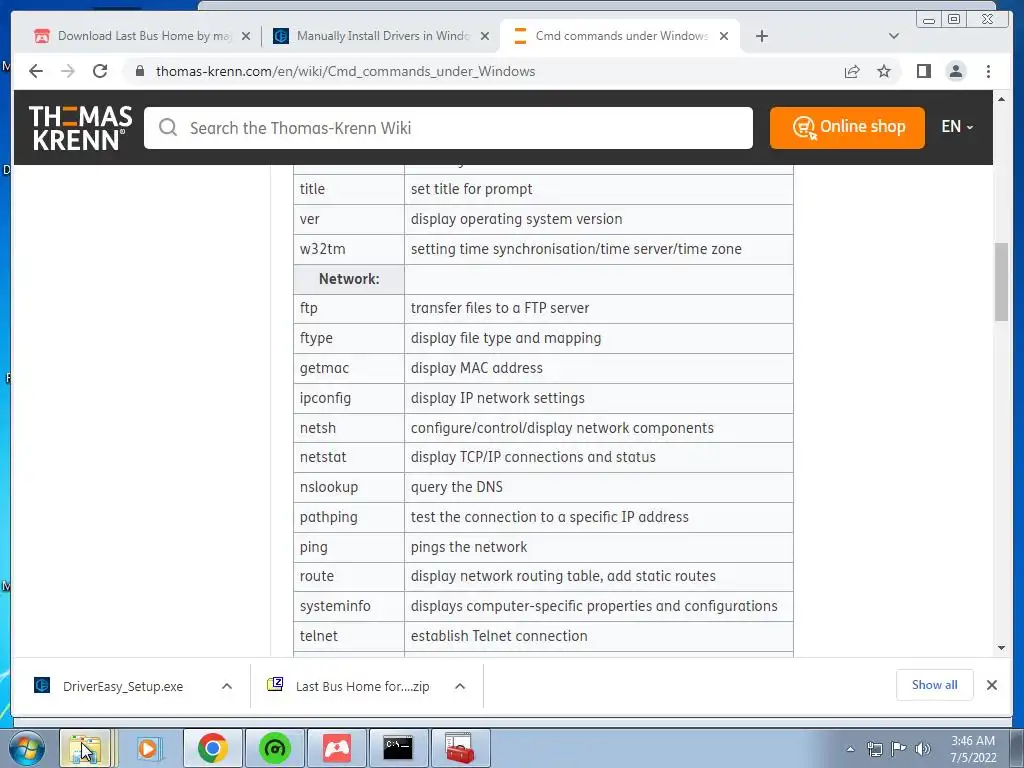The width and height of the screenshot is (1024, 768).
Task: Open Chrome from the taskbar
Action: [x=212, y=748]
